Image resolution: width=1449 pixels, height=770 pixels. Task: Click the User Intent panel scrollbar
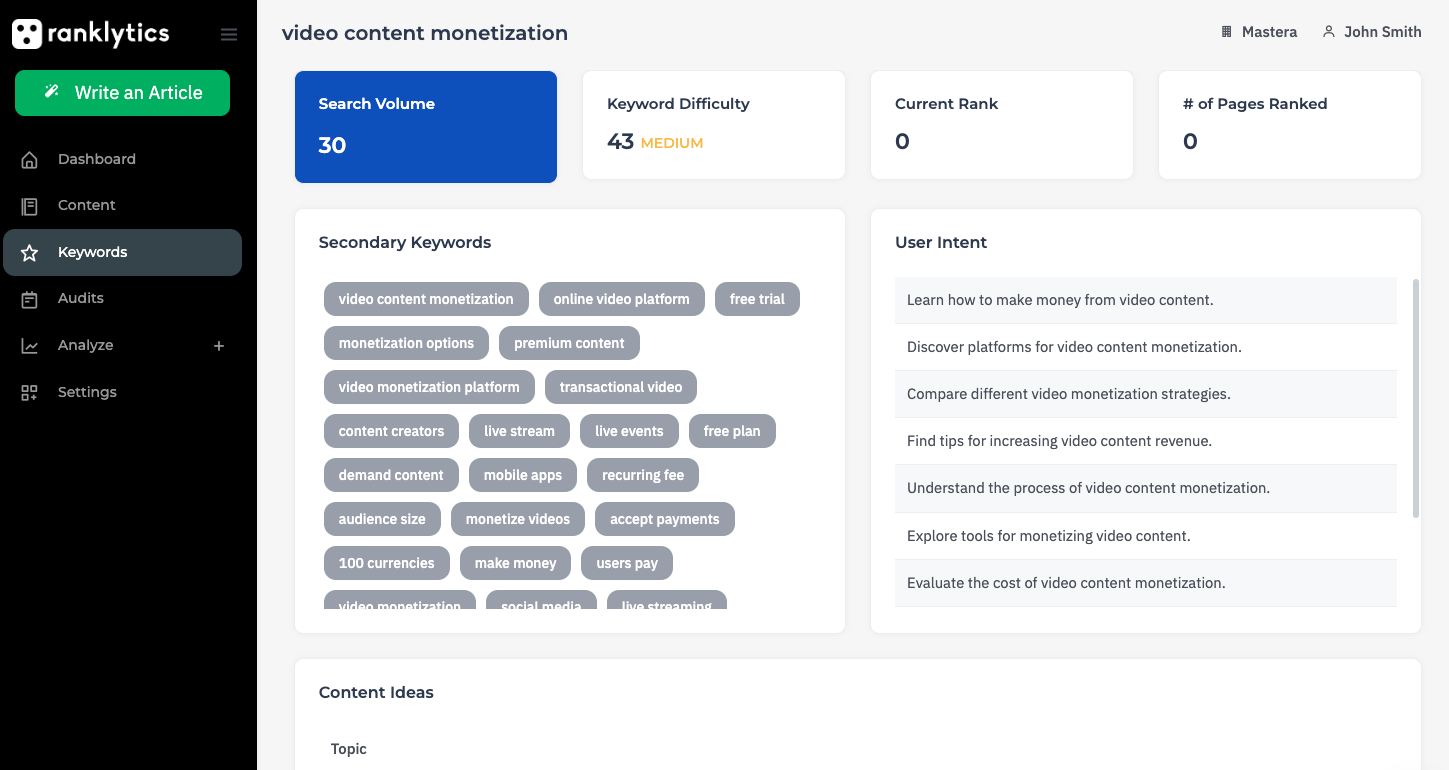point(1415,398)
